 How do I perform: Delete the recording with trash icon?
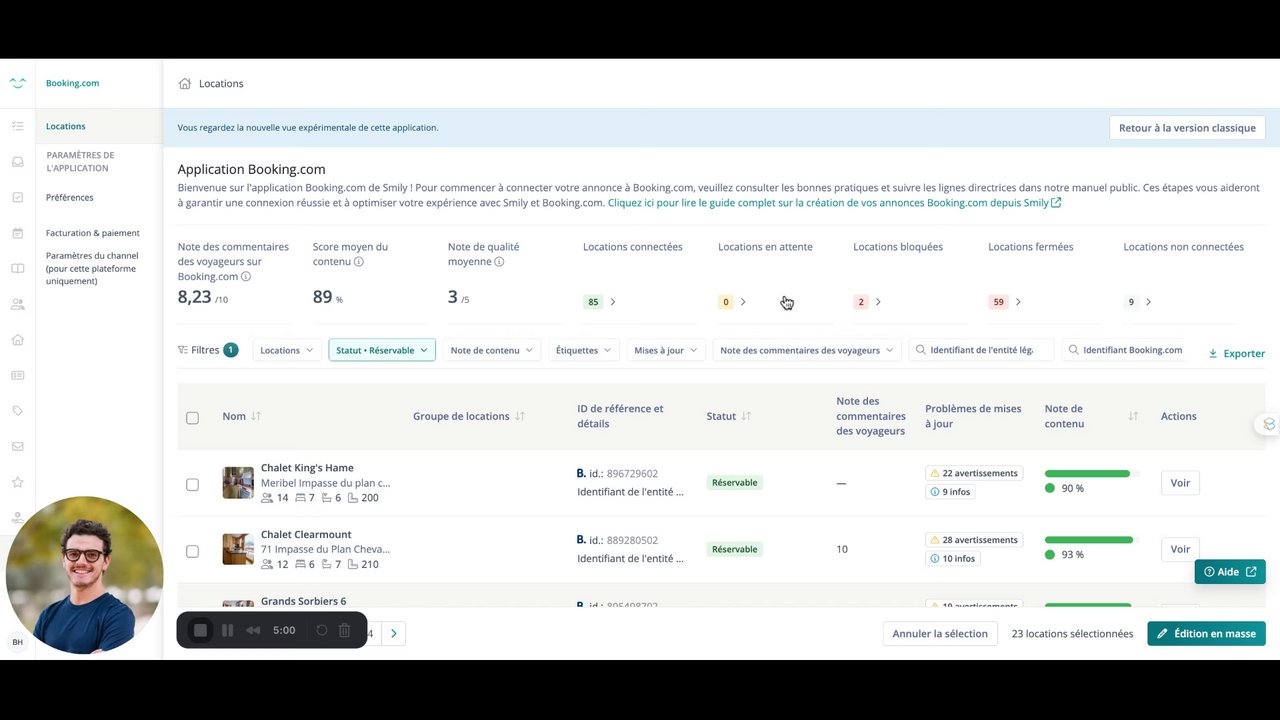tap(344, 630)
